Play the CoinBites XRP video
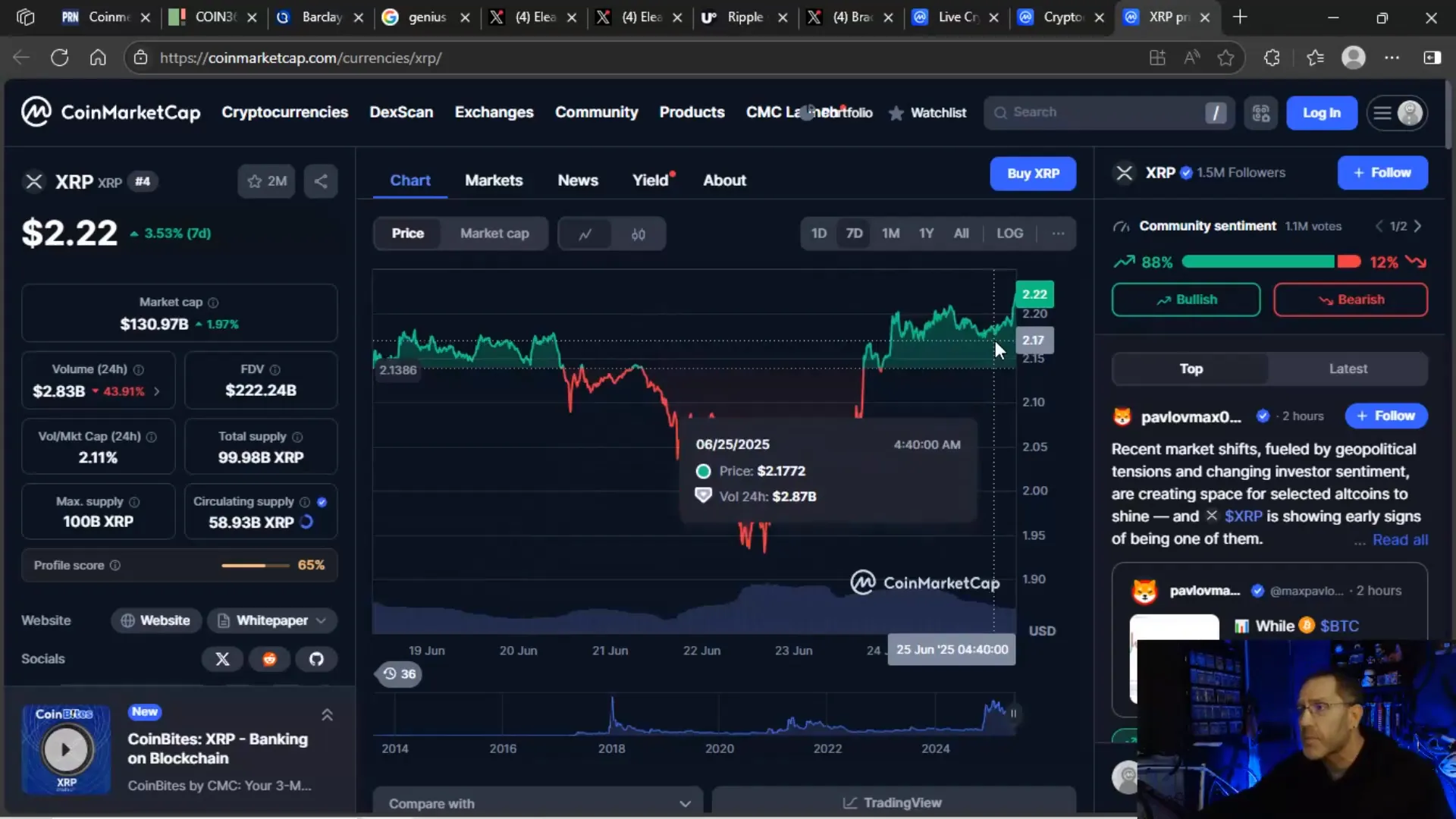 click(x=66, y=749)
